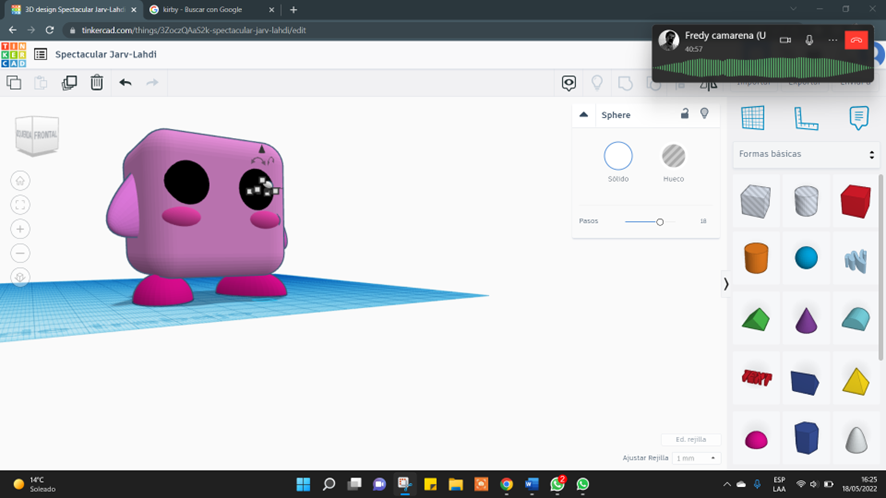Undo last action arrow

point(125,83)
